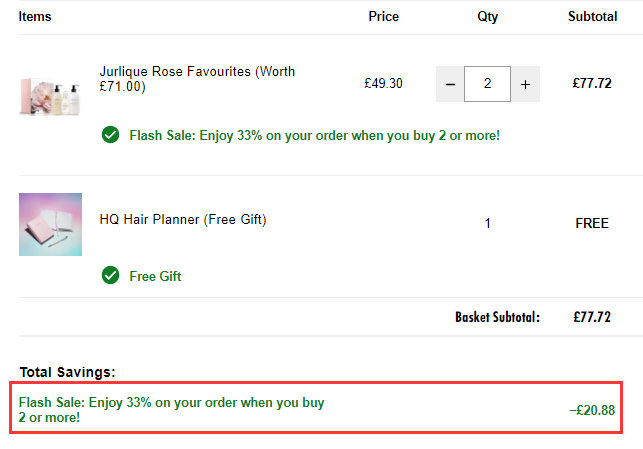Open the HQ Hair Planner product image
The width and height of the screenshot is (643, 449).
50,224
